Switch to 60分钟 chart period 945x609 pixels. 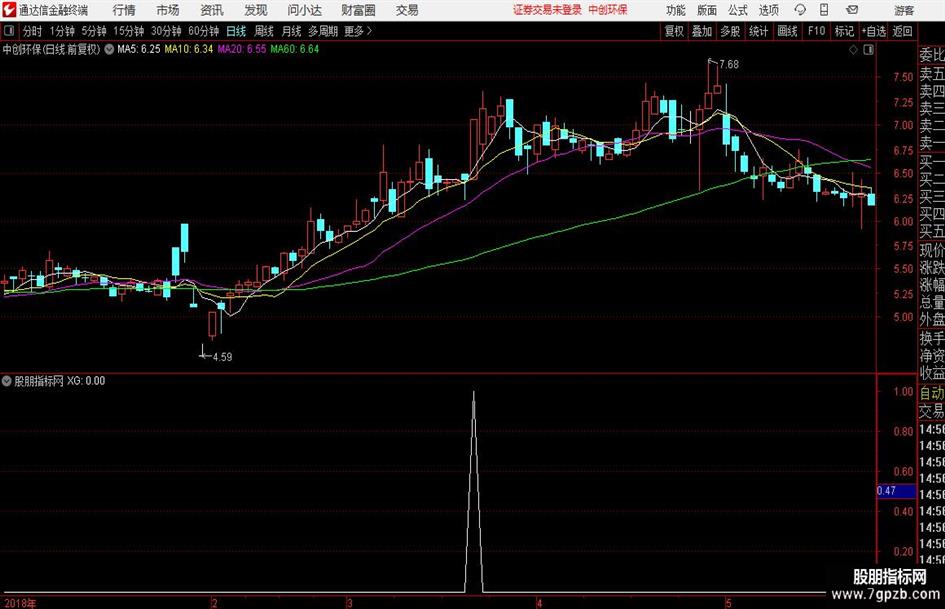pos(204,31)
